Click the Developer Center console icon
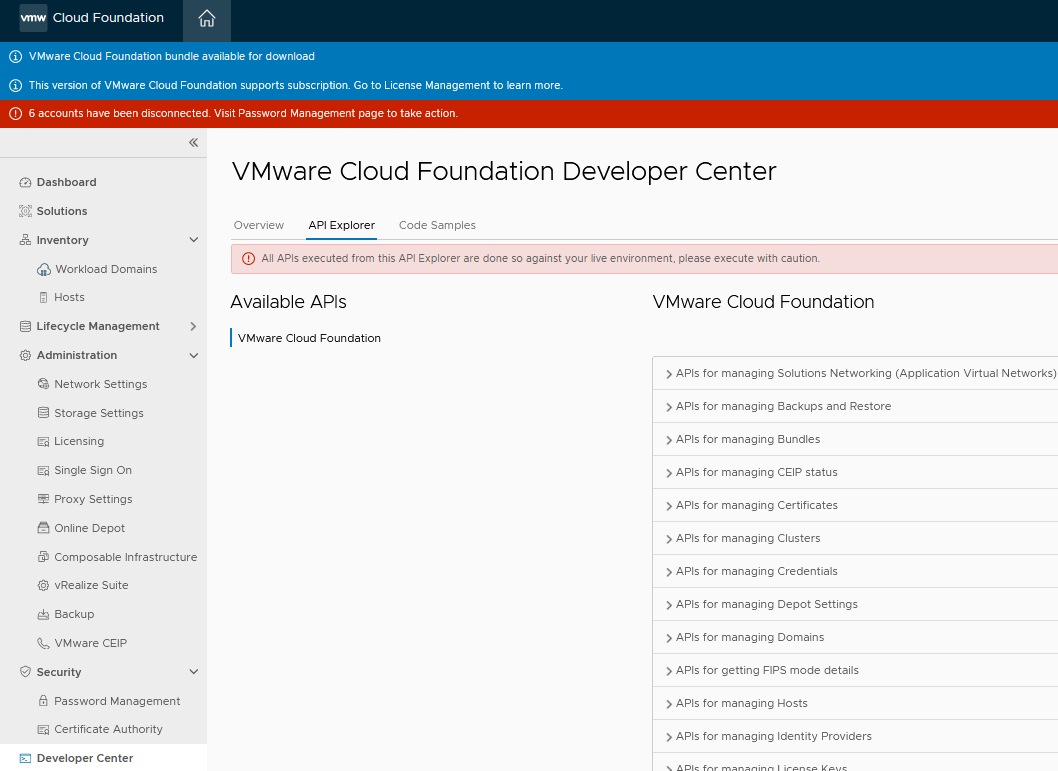This screenshot has width=1058, height=771. click(26, 758)
